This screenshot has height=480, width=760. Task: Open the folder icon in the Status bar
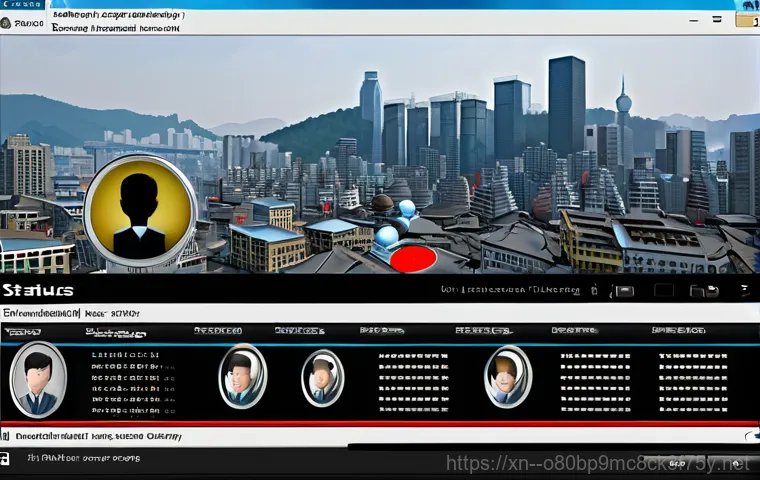tap(705, 291)
